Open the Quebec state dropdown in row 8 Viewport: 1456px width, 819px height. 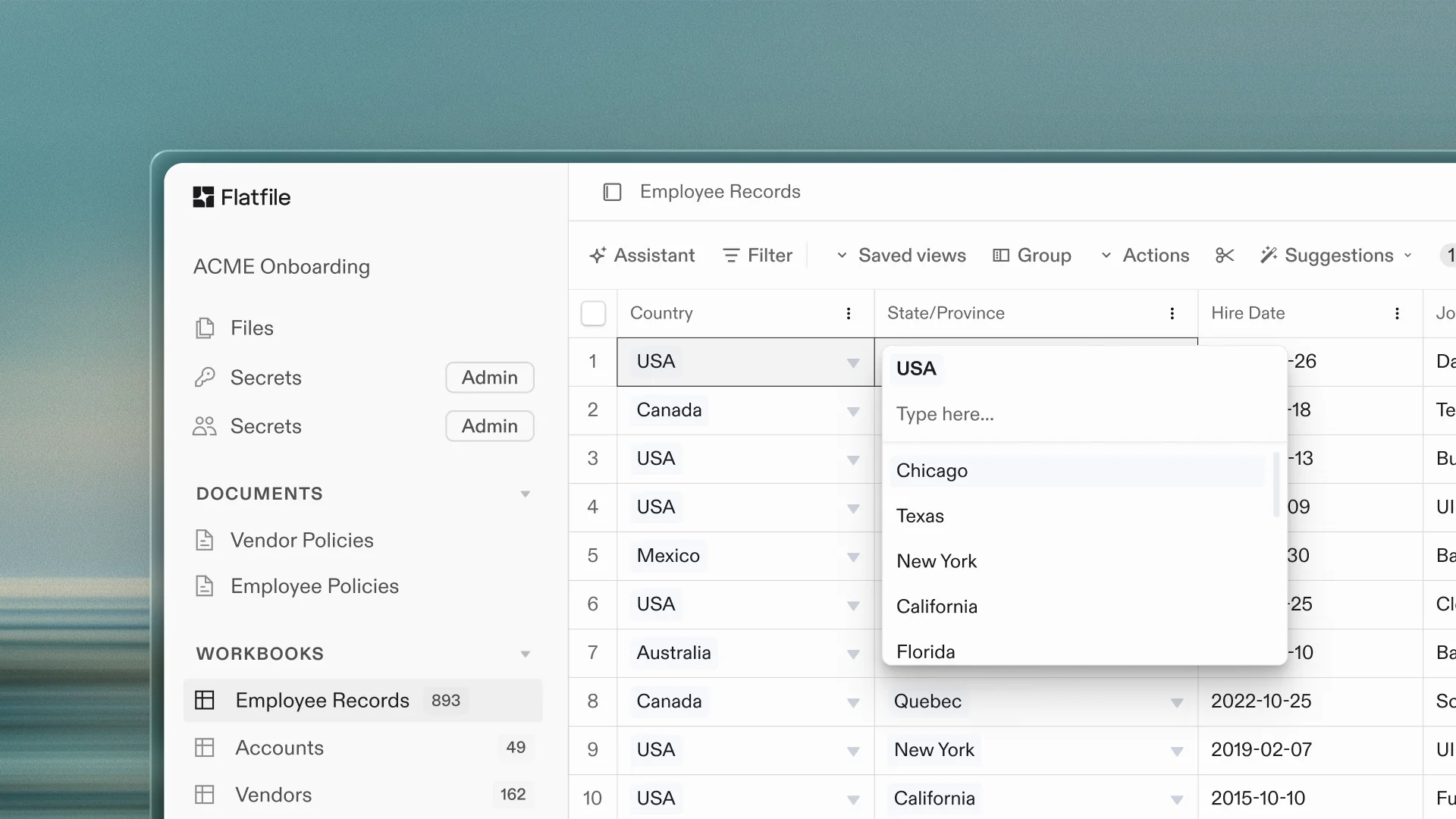click(x=1176, y=702)
